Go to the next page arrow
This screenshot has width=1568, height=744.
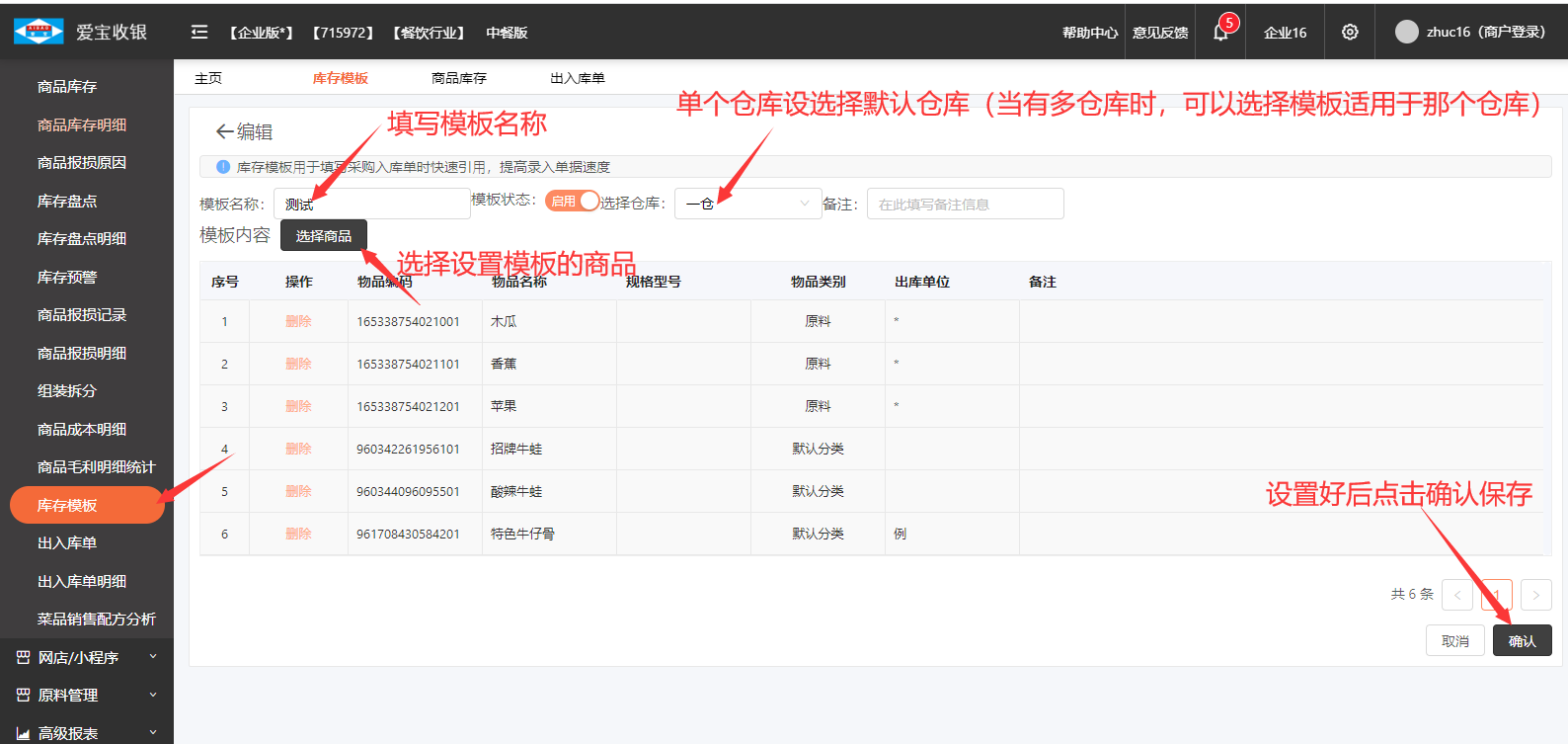[1535, 595]
